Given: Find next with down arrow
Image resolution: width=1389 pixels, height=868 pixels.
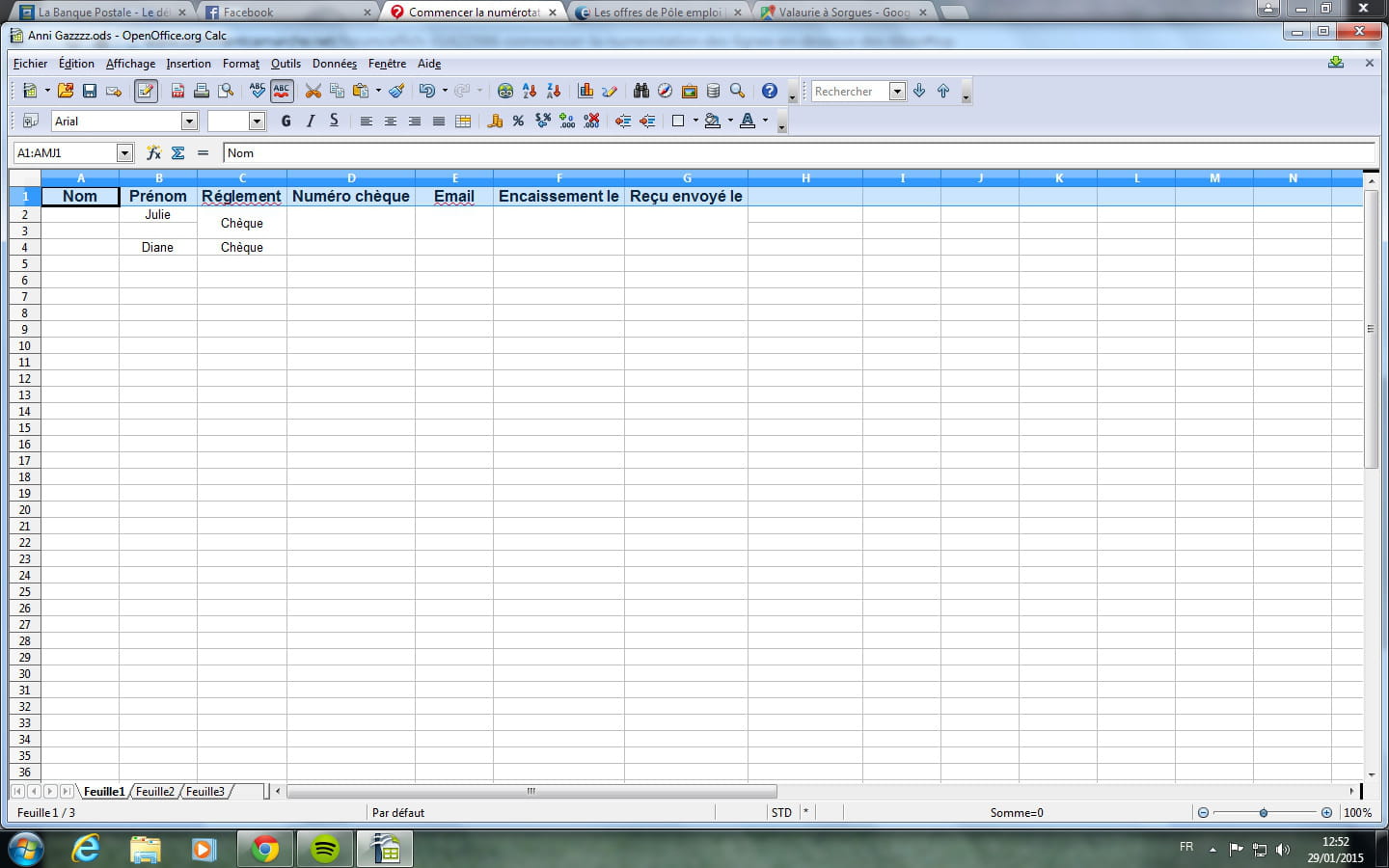Looking at the screenshot, I should (x=919, y=91).
